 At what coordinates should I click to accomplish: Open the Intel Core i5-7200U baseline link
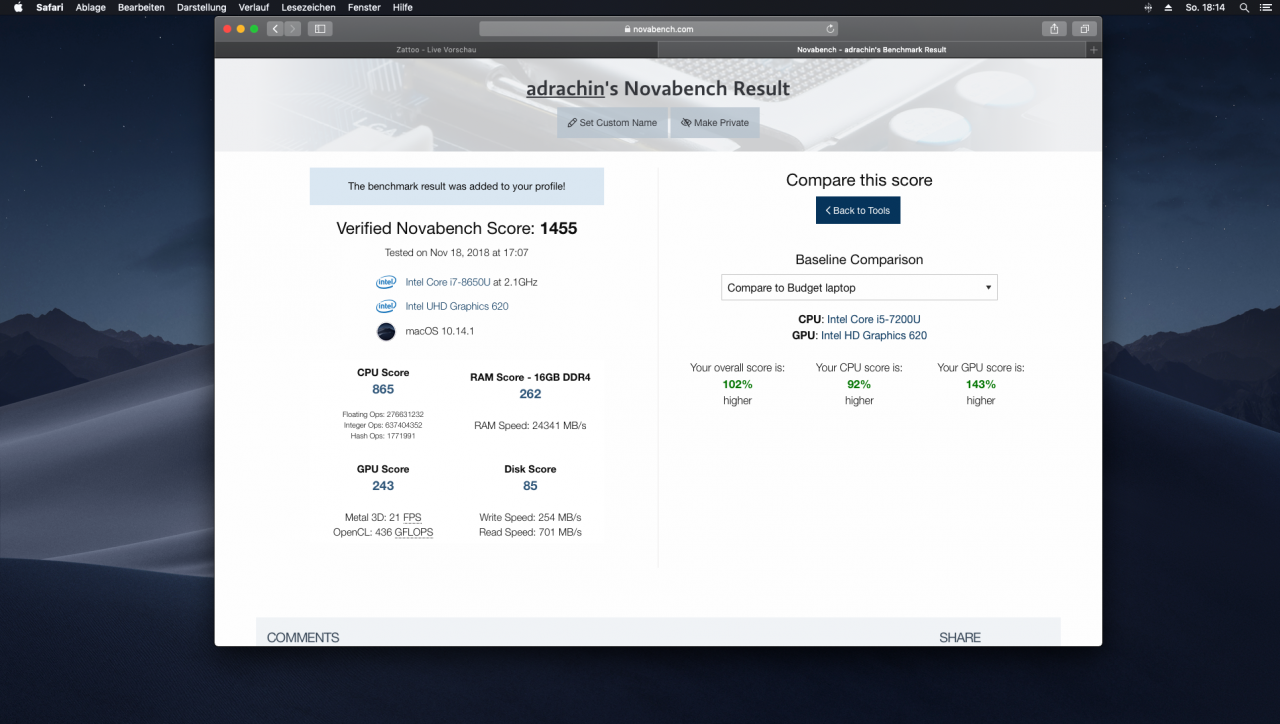coord(874,319)
